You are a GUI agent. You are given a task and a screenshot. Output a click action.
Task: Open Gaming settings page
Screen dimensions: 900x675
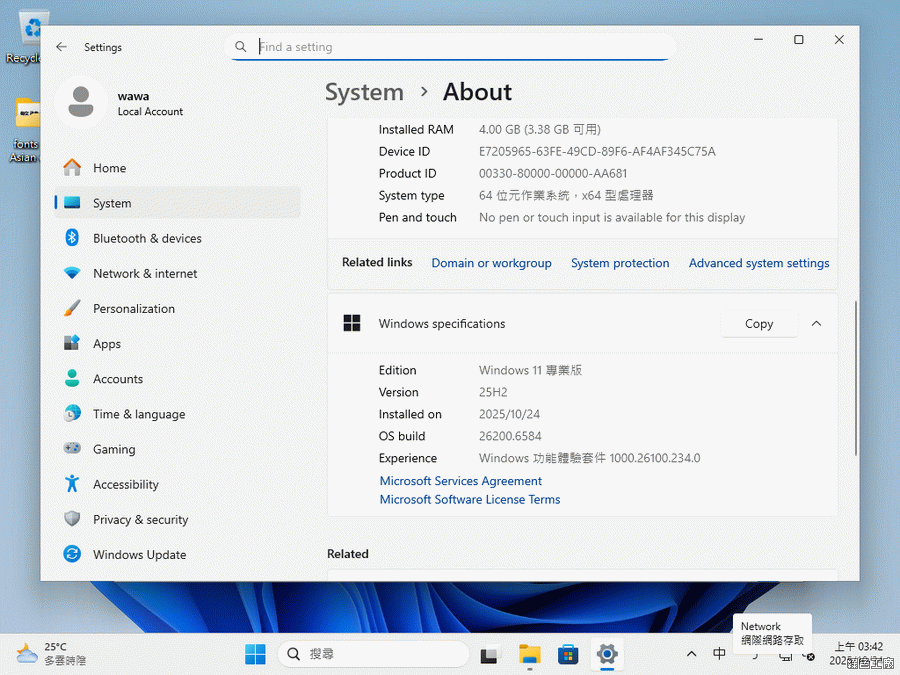click(114, 449)
